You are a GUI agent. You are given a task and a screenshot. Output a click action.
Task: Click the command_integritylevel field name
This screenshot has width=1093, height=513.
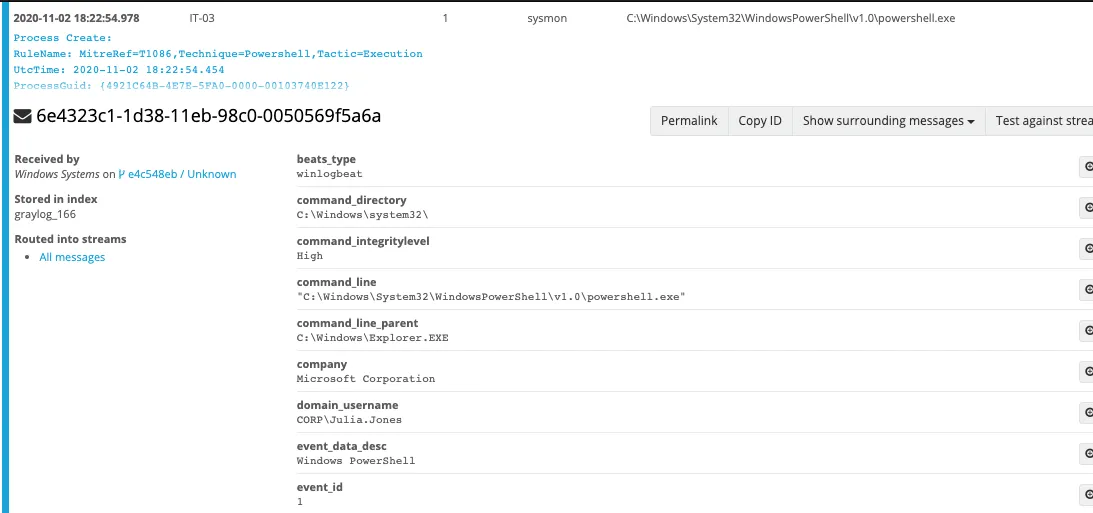[x=363, y=241]
